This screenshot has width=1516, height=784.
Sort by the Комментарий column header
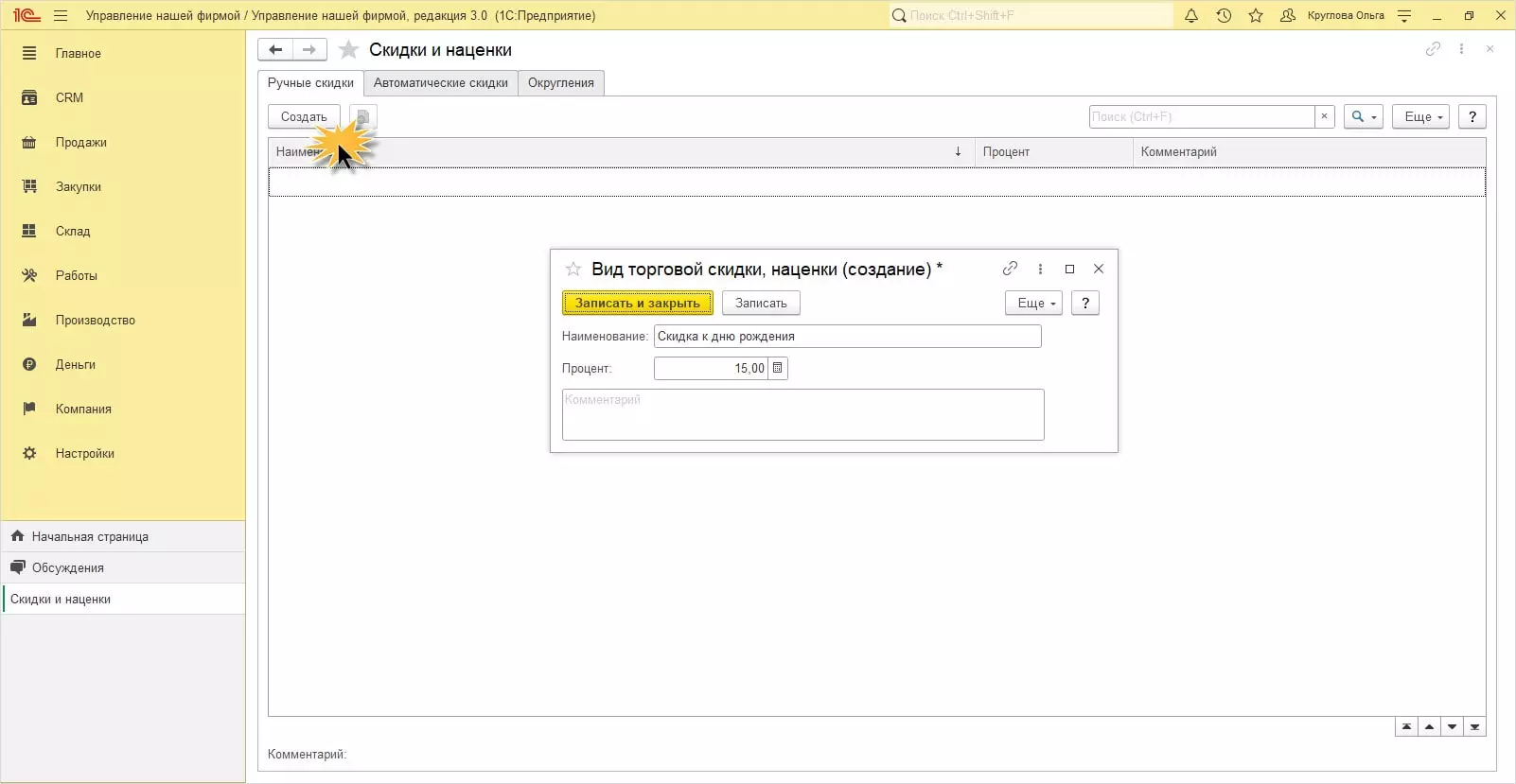point(1310,151)
